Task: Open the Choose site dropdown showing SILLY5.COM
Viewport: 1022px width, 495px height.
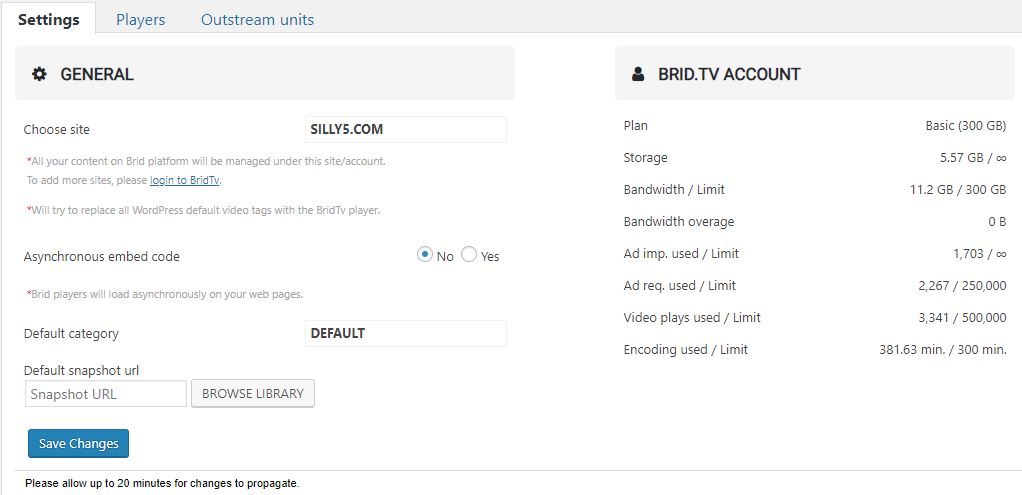Action: pos(405,129)
